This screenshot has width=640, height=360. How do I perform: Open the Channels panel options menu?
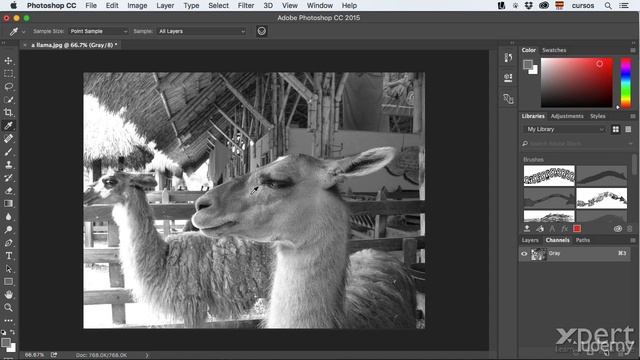click(633, 240)
